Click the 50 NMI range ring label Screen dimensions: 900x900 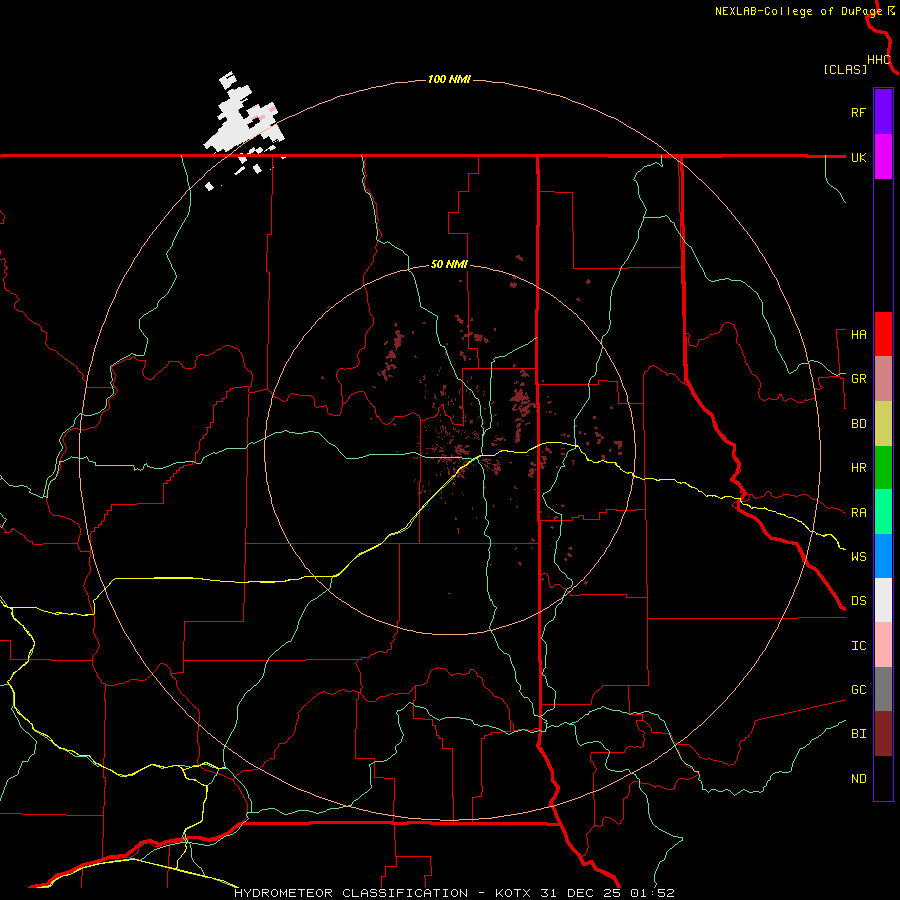[x=449, y=264]
